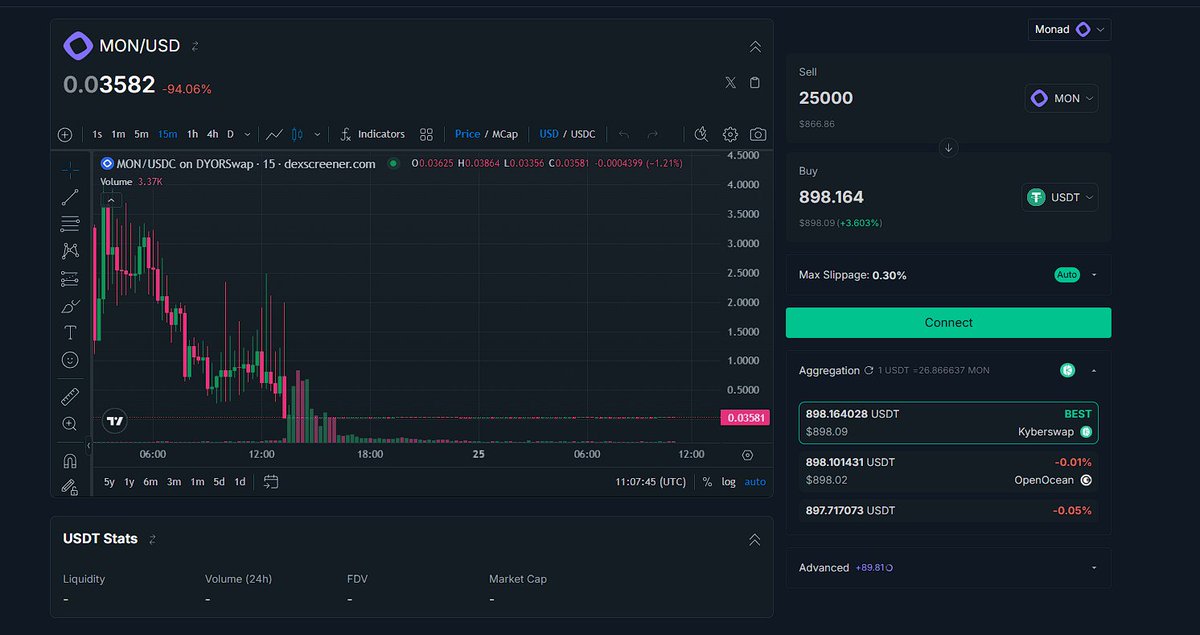Select the XABCD pattern tool
The width and height of the screenshot is (1200, 635).
click(x=70, y=251)
